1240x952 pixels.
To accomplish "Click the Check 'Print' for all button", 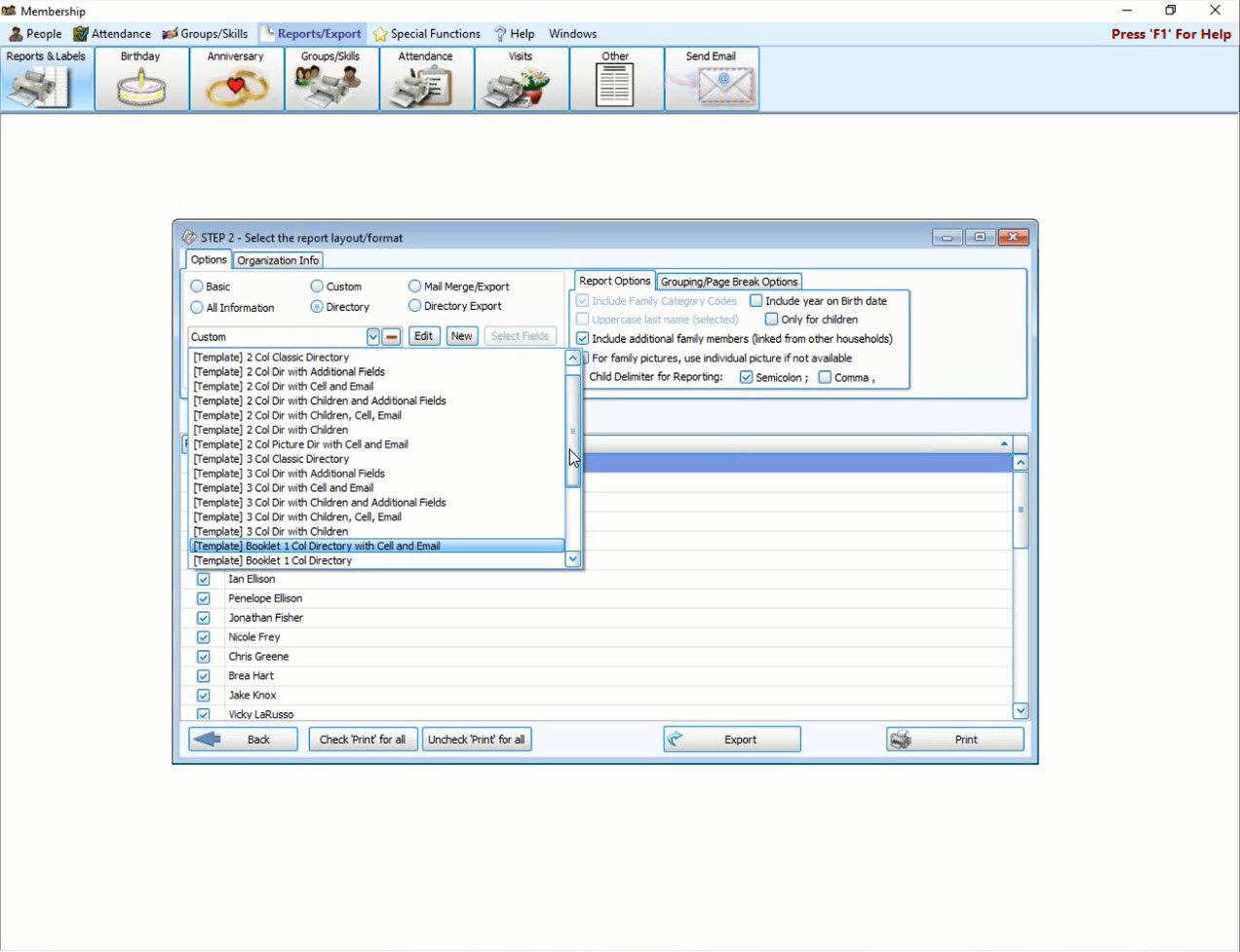I will point(363,739).
